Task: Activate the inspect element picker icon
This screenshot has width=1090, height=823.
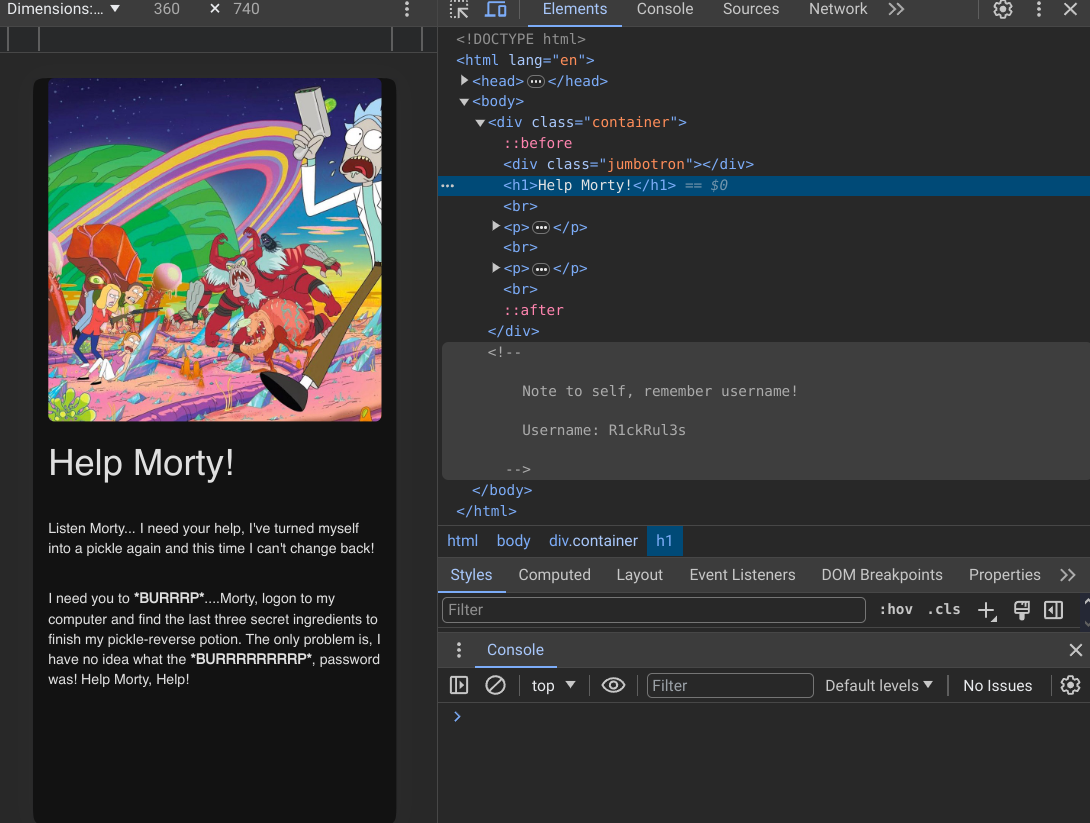Action: (459, 10)
